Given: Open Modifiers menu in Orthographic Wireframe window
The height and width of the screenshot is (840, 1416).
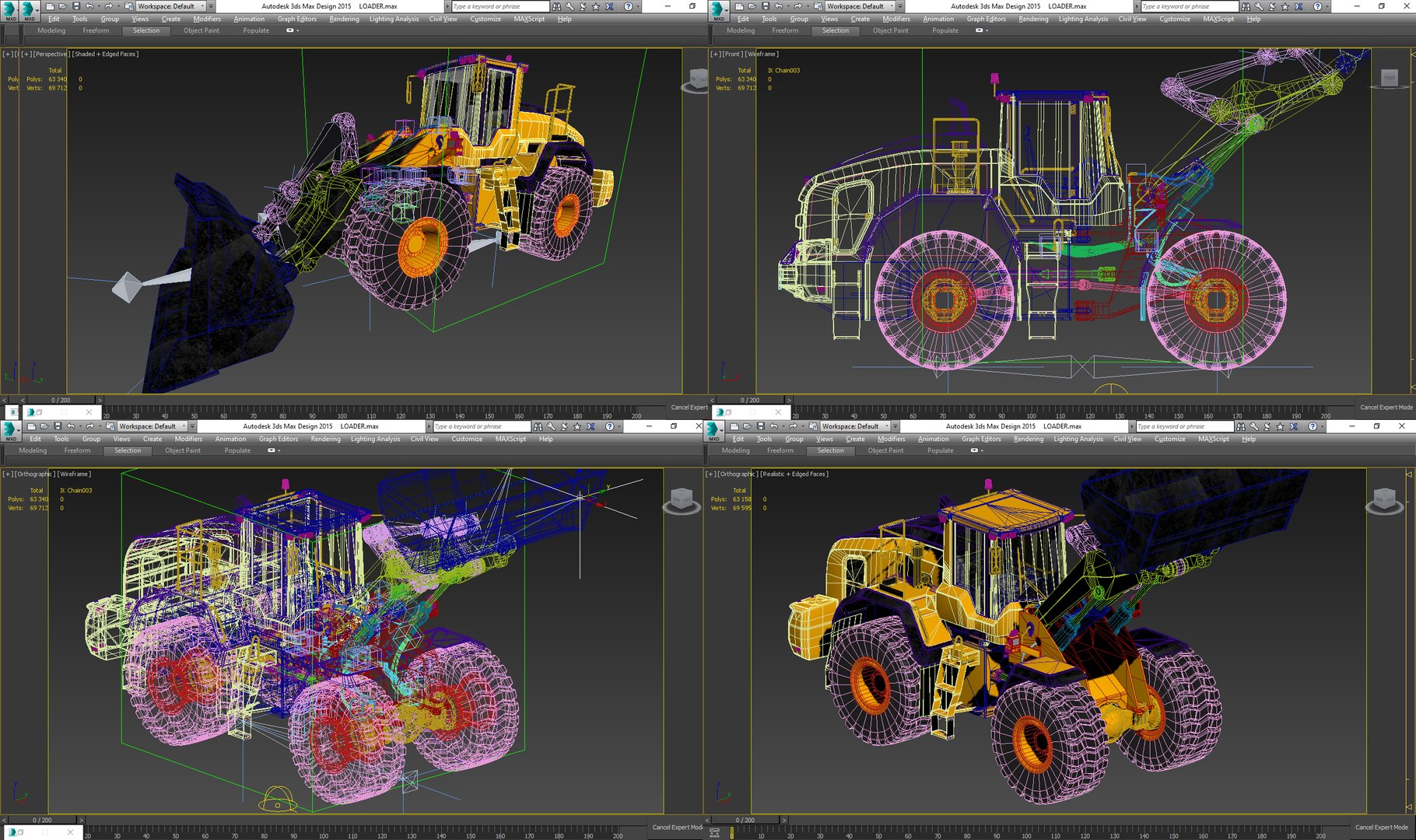Looking at the screenshot, I should (188, 439).
